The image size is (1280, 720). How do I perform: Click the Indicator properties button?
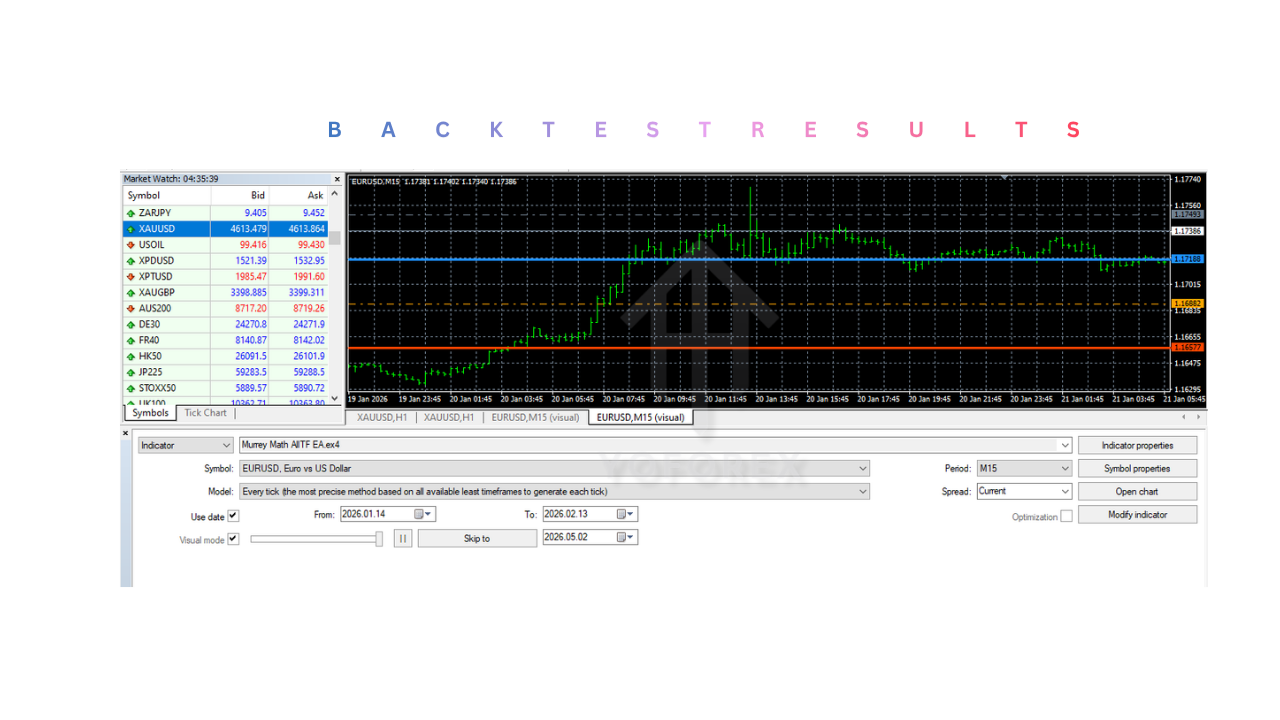[1137, 445]
